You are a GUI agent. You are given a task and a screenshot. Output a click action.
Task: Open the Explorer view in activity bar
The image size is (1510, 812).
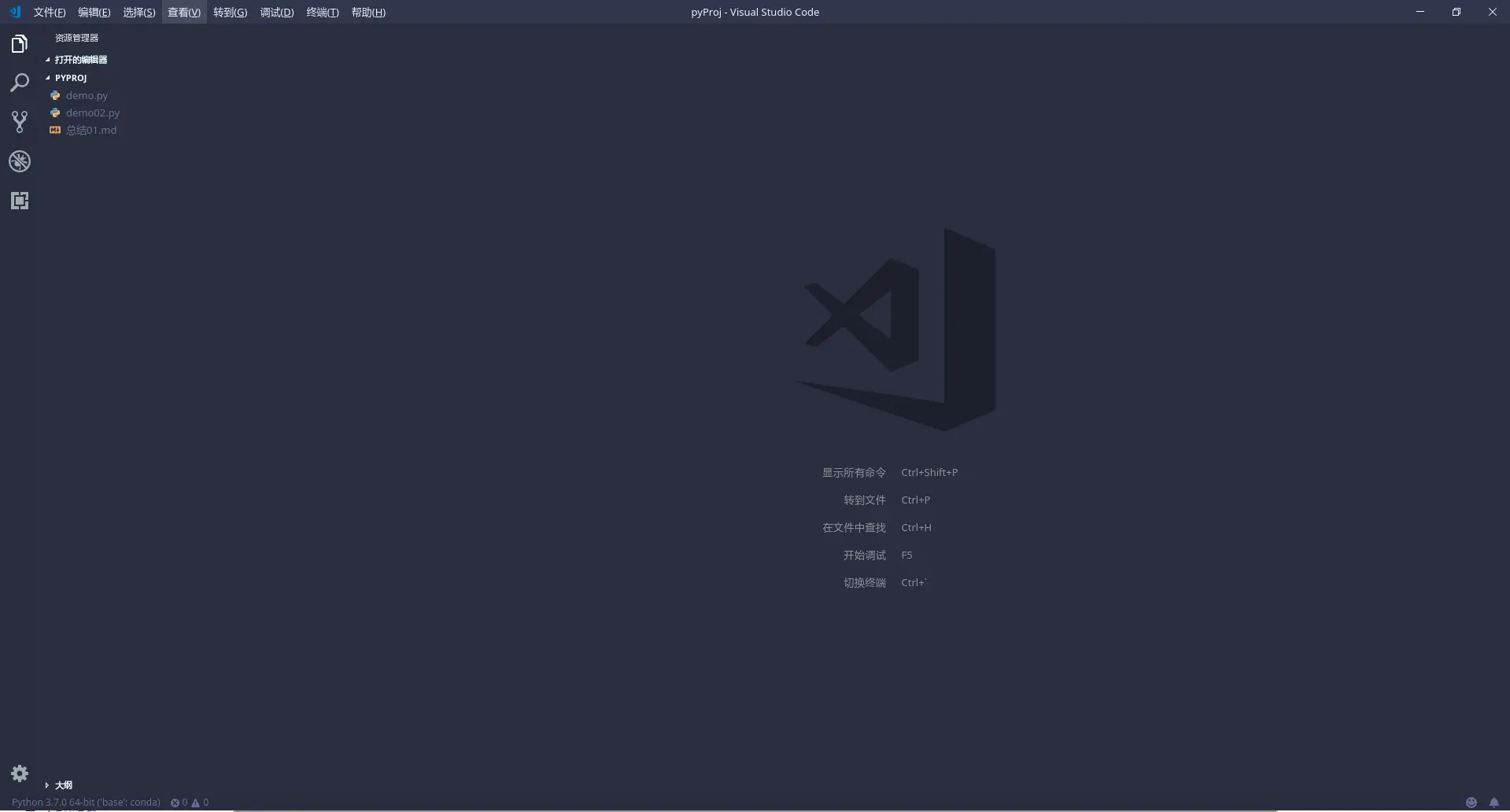tap(20, 44)
